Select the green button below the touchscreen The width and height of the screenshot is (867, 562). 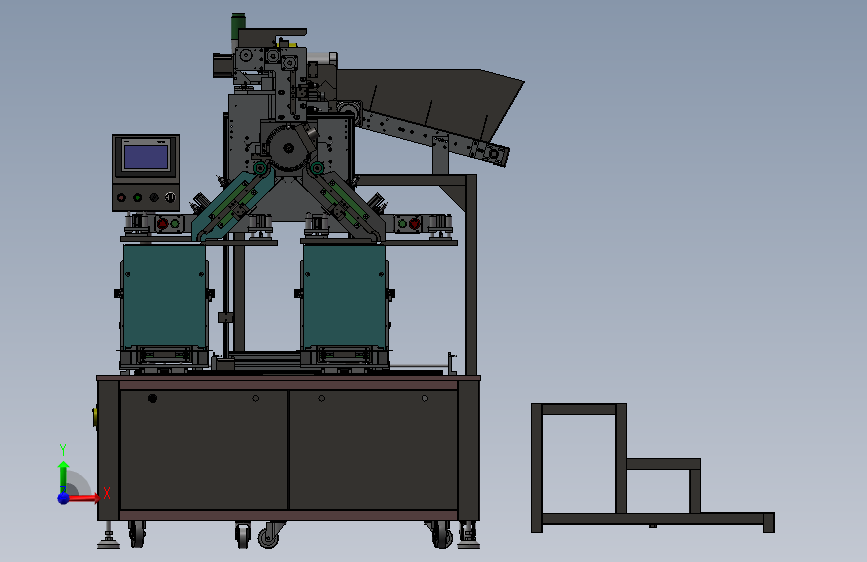click(138, 197)
